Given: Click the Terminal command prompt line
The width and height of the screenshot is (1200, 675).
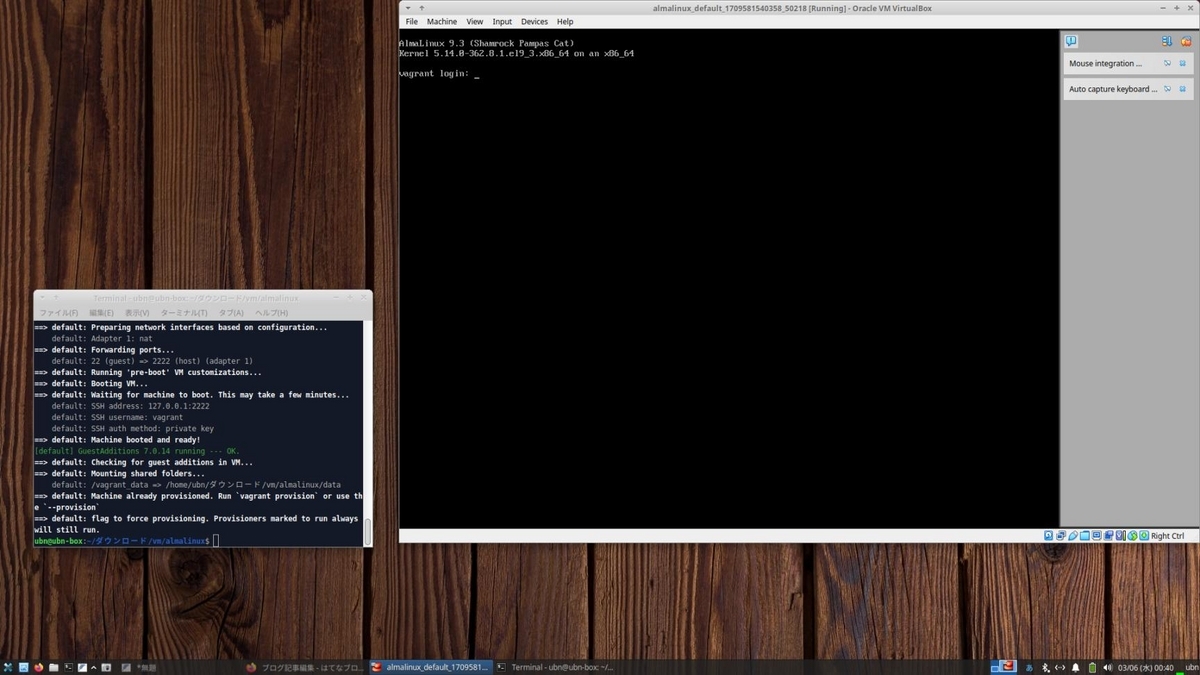Looking at the screenshot, I should coord(198,541).
